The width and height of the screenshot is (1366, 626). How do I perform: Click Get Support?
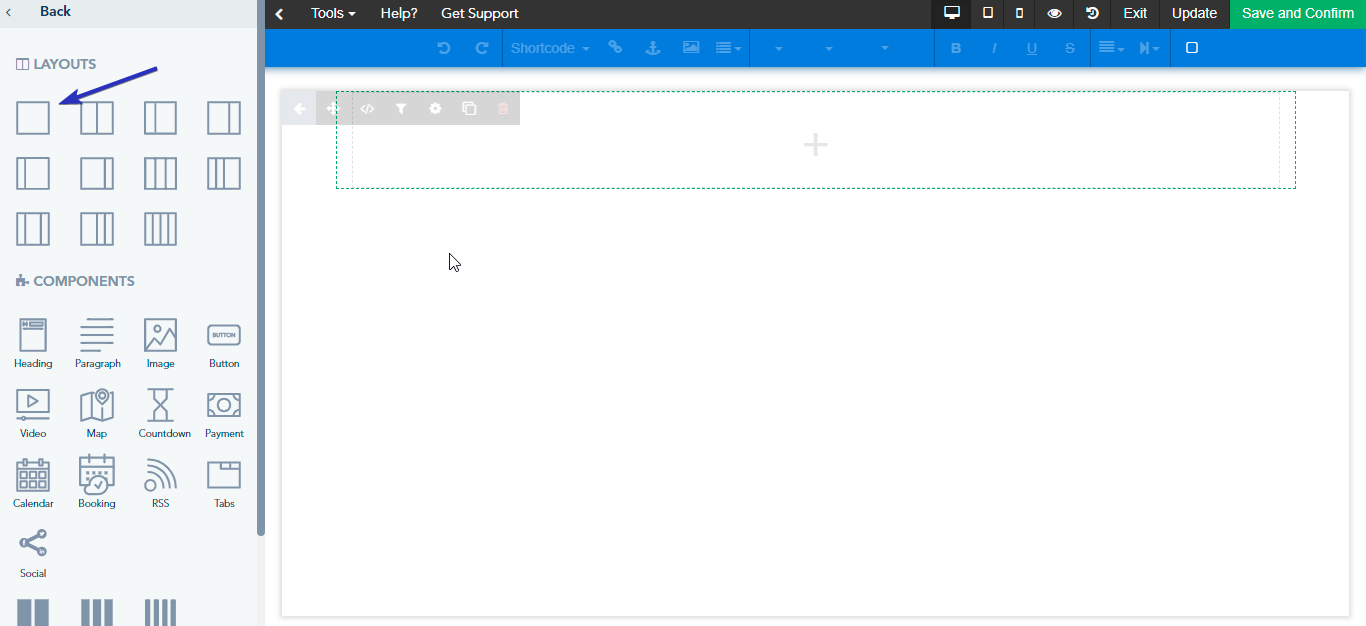click(x=480, y=14)
